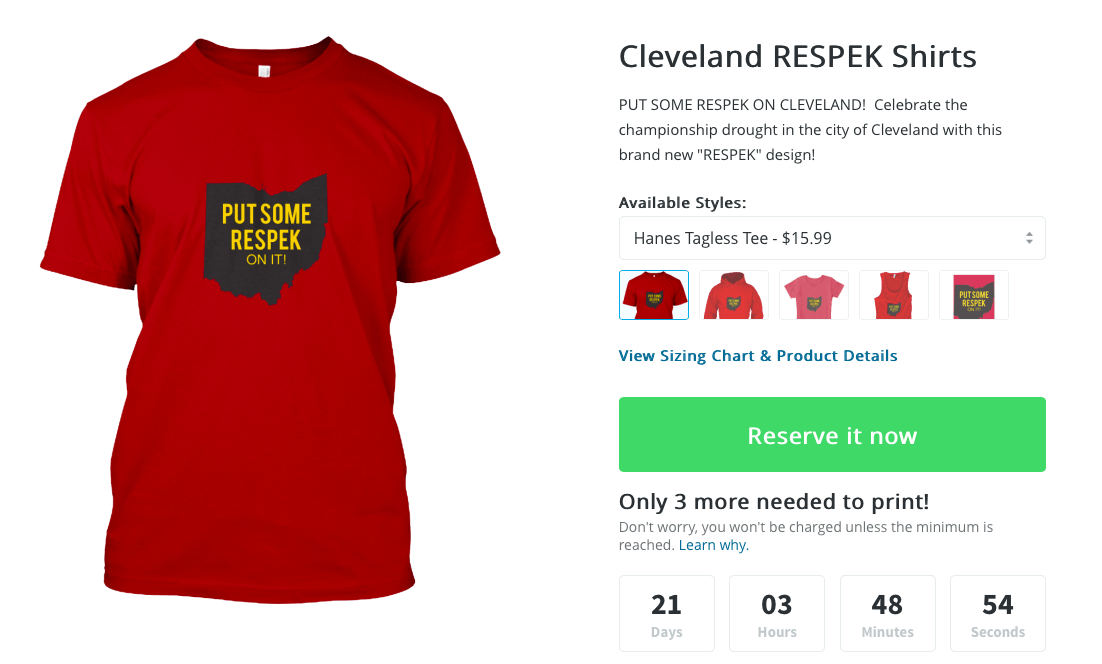Click the Reserve it now button

[832, 434]
